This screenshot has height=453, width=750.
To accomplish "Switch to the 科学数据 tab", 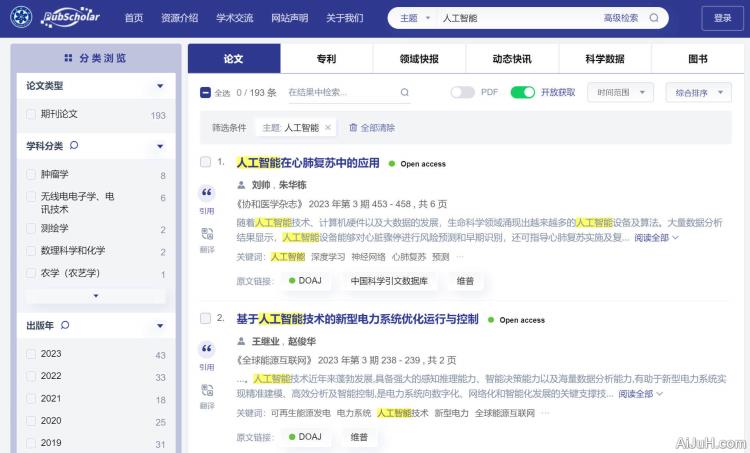I will (x=605, y=59).
